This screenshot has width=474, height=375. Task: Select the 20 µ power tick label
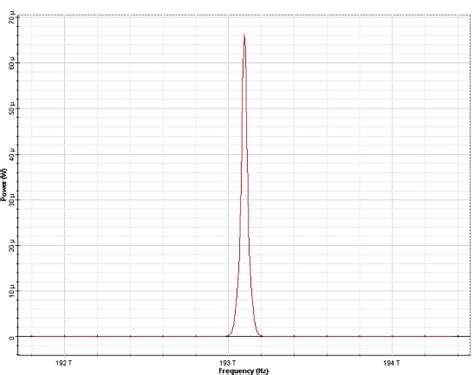click(x=12, y=245)
